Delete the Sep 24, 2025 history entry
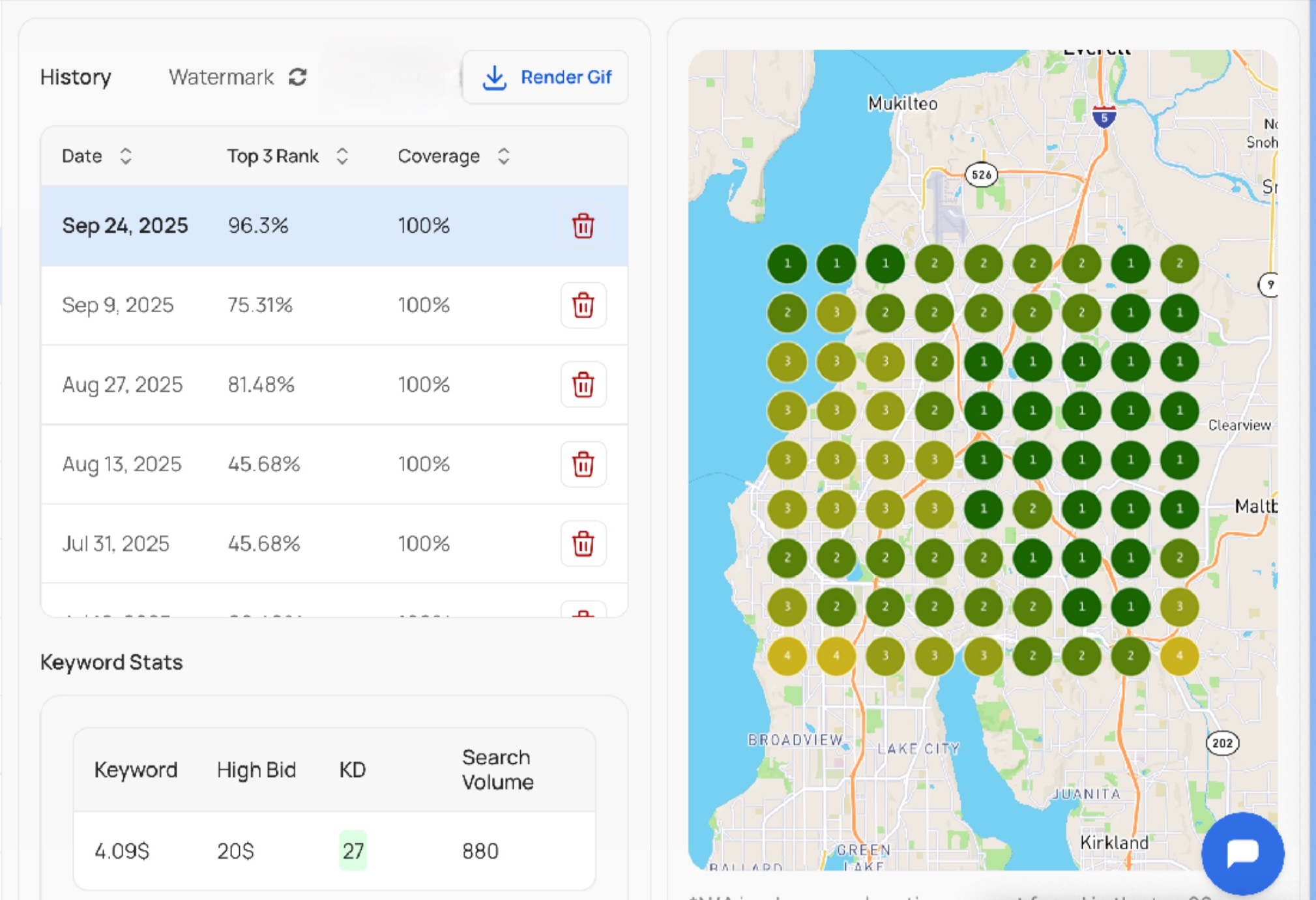Screen dimensions: 1316x900 (x=583, y=226)
